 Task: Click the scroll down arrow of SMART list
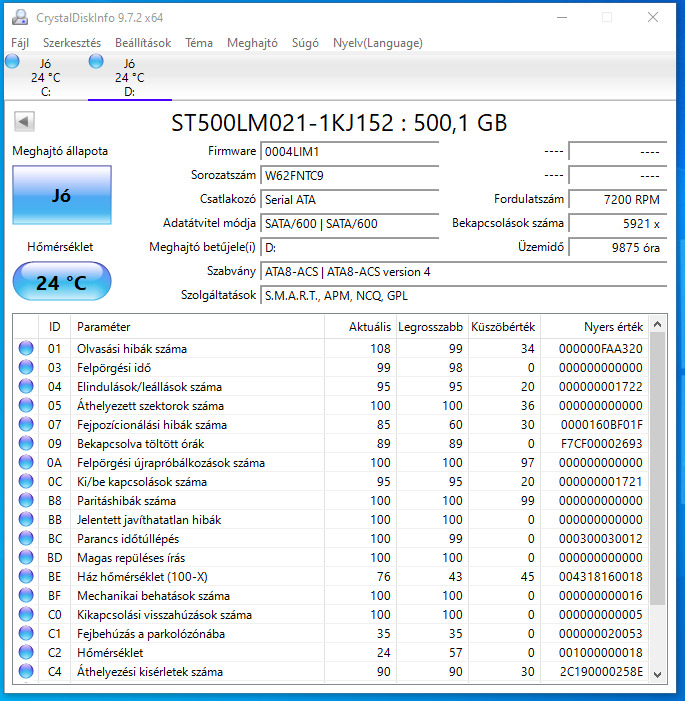coord(657,675)
